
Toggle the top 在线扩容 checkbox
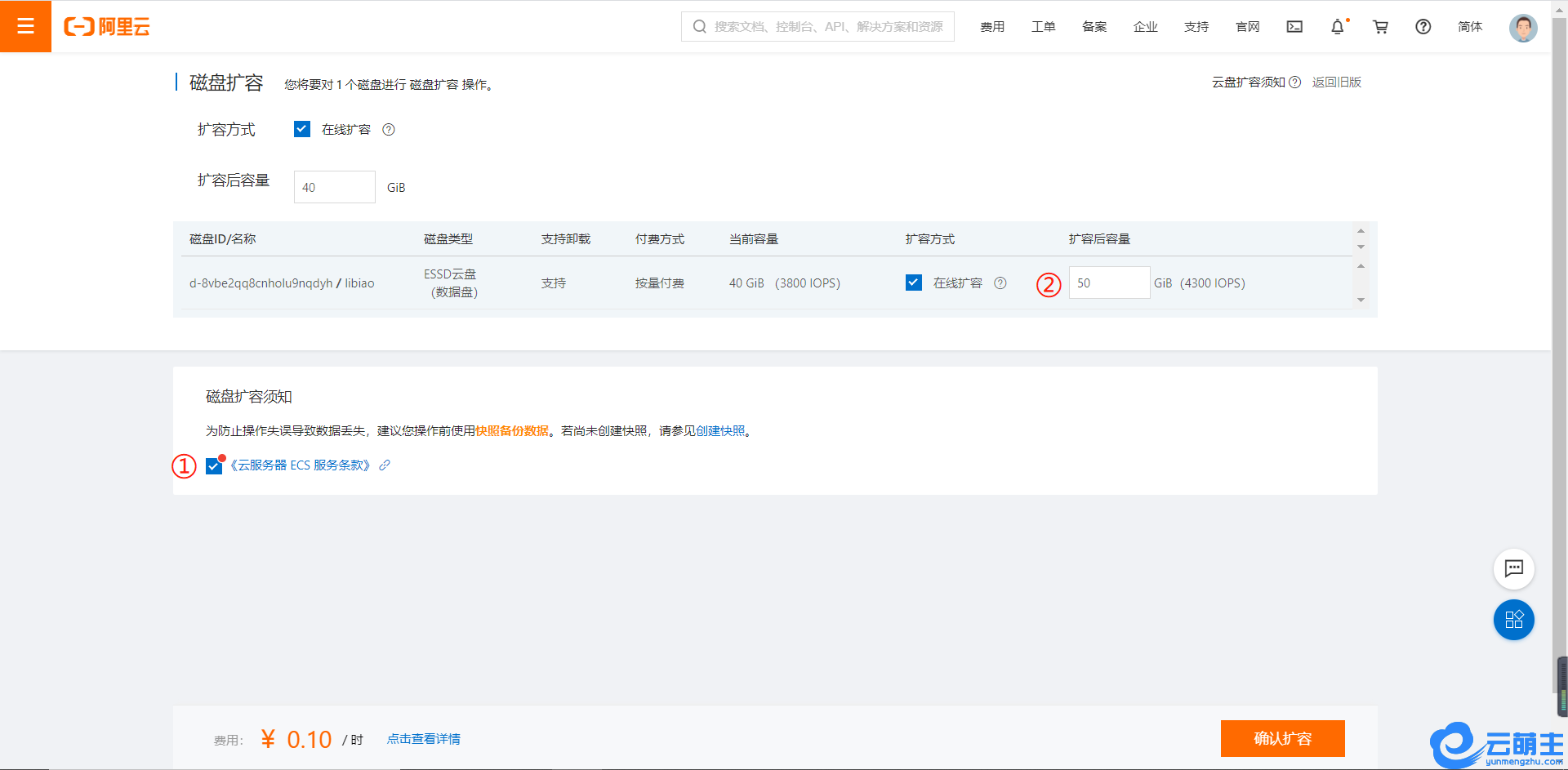coord(302,129)
